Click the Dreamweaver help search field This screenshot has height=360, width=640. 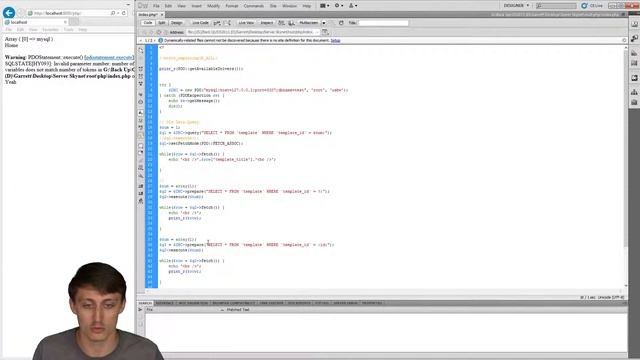pos(556,6)
